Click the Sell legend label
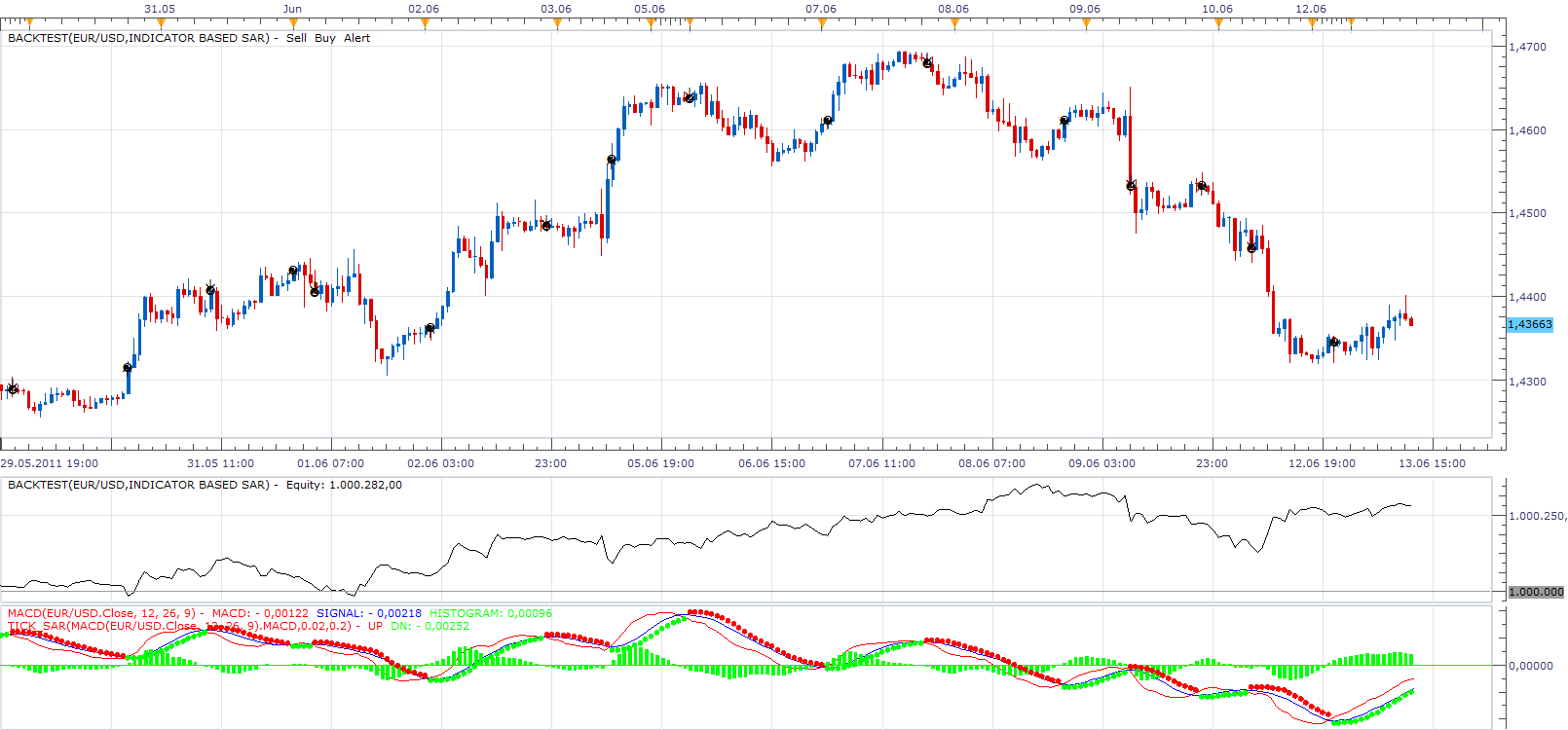 click(x=296, y=38)
